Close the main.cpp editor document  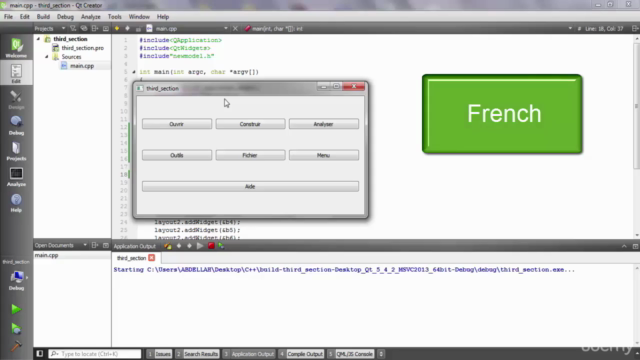pos(235,29)
